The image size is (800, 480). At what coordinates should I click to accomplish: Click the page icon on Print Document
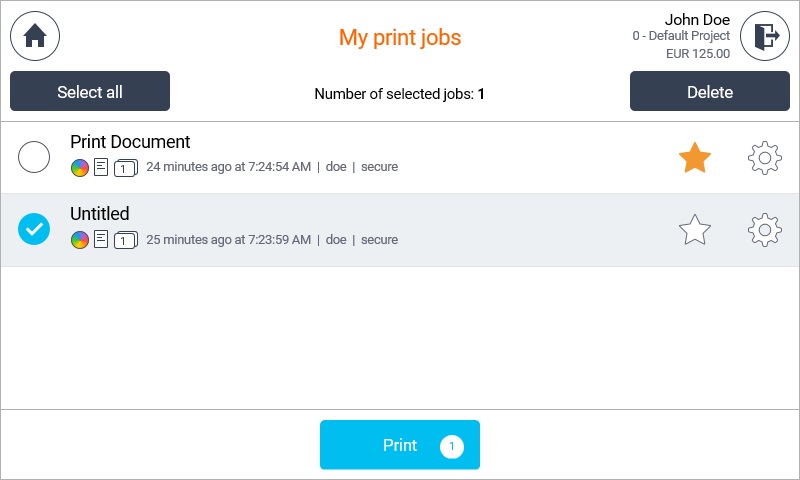pyautogui.click(x=101, y=167)
